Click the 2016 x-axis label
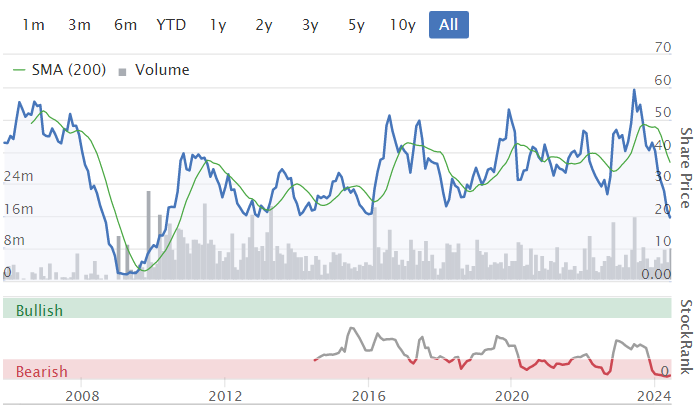The width and height of the screenshot is (699, 405). [369, 396]
